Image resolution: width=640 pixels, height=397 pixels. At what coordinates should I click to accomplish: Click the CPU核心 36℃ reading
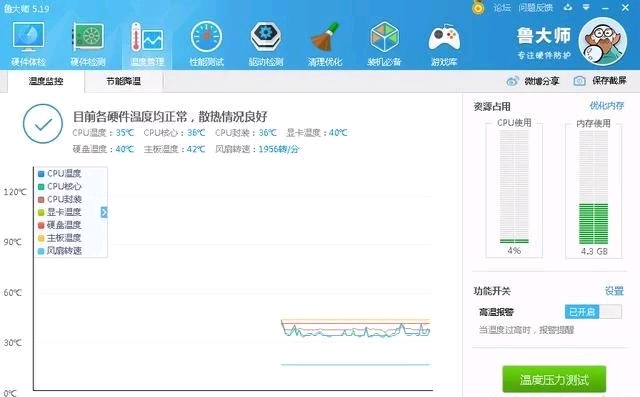coord(175,133)
